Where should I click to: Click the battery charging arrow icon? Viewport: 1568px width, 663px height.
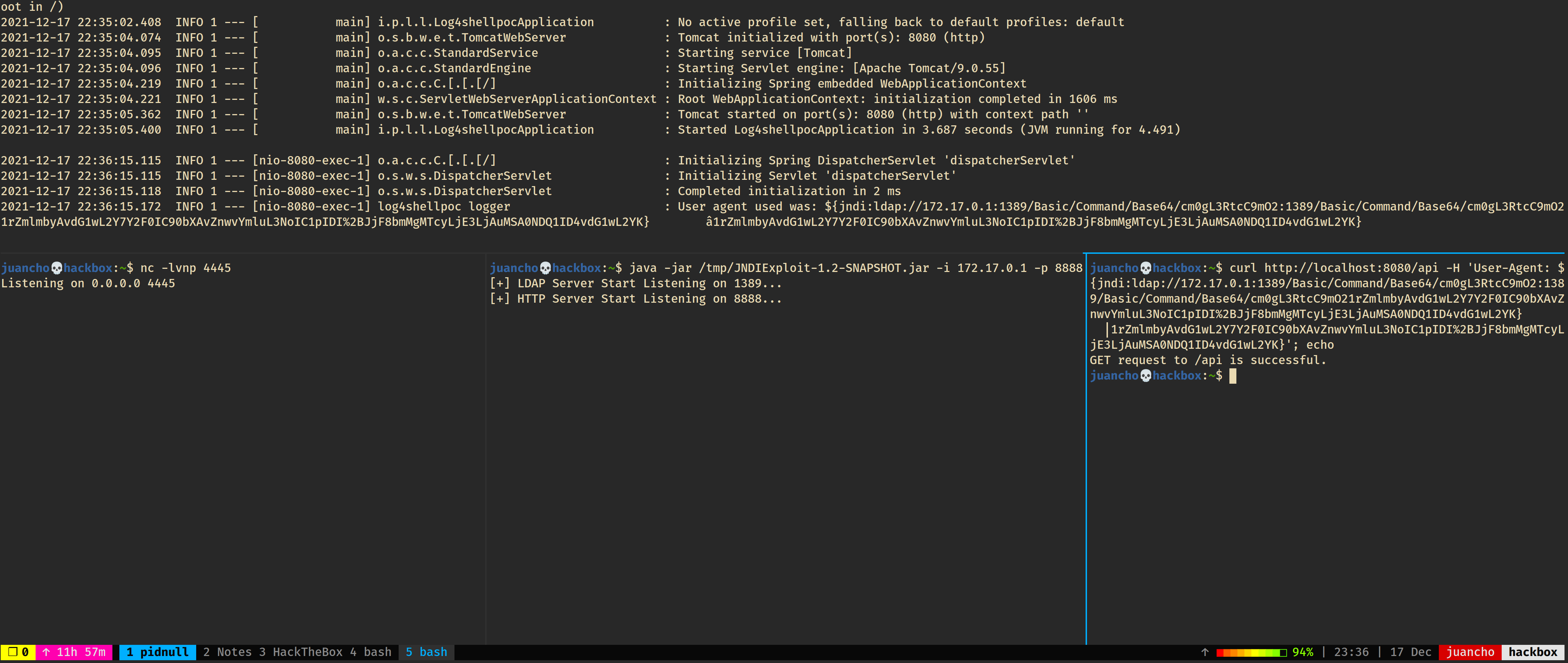(1205, 652)
